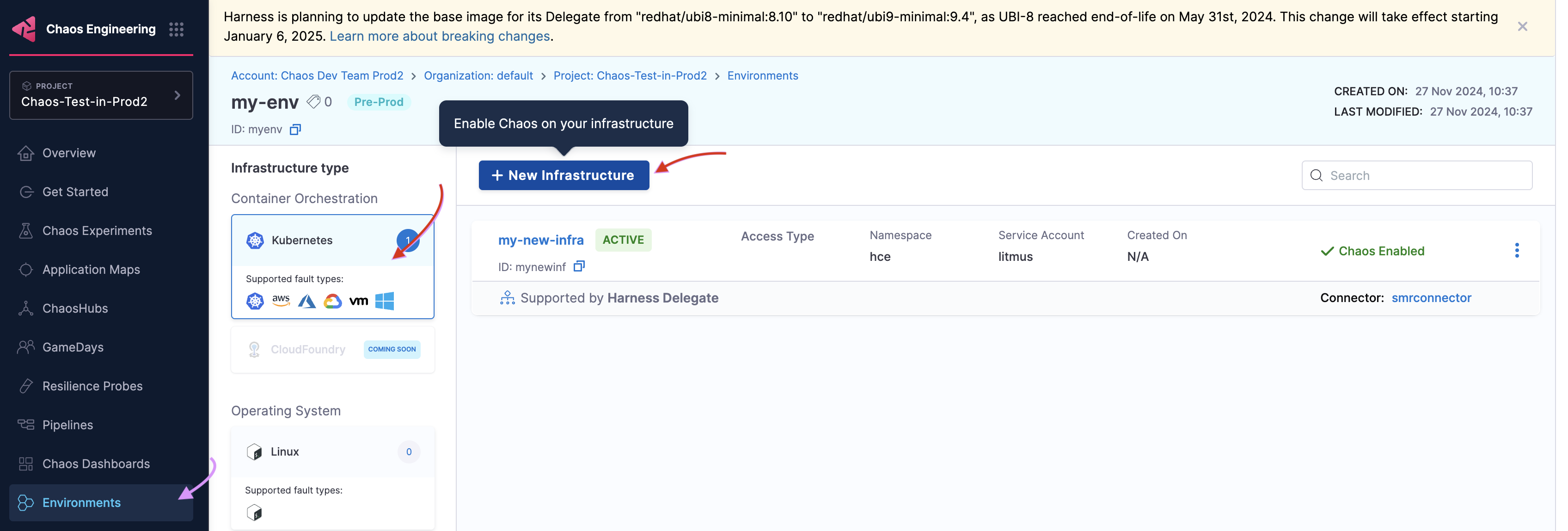
Task: Open the my-new-infra infrastructure
Action: tap(541, 241)
